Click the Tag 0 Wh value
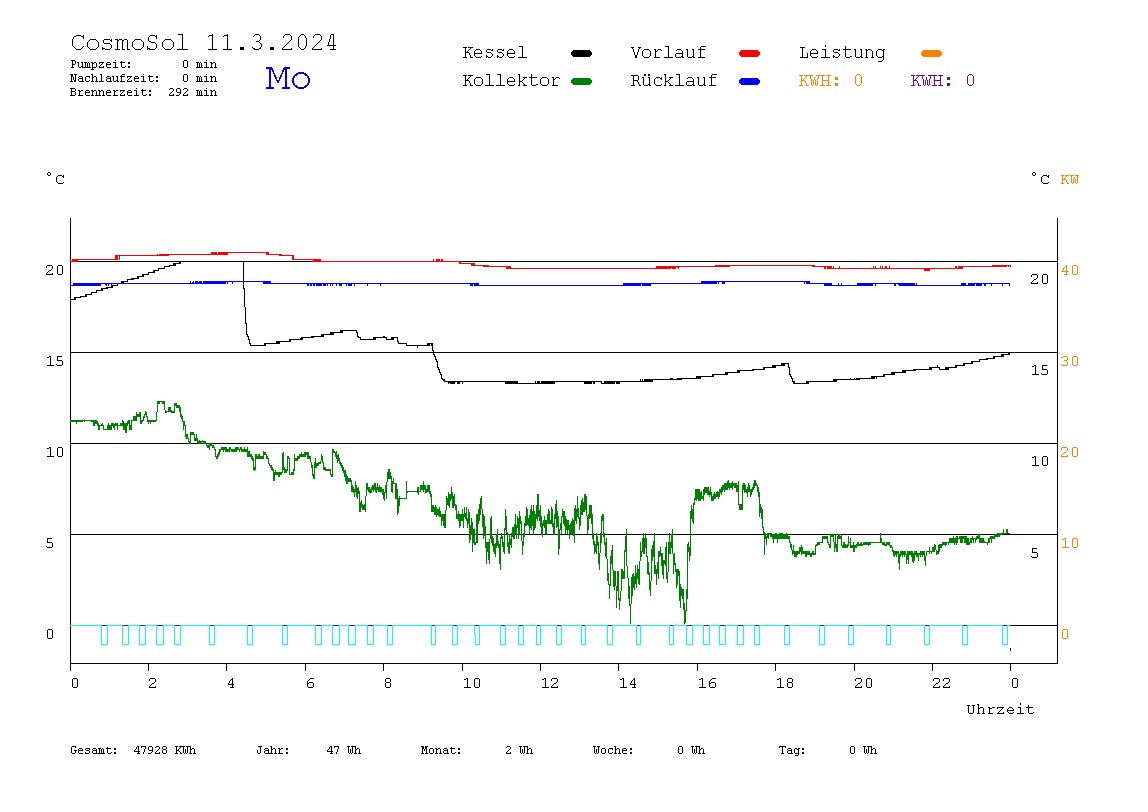The image size is (1148, 812). pos(827,750)
